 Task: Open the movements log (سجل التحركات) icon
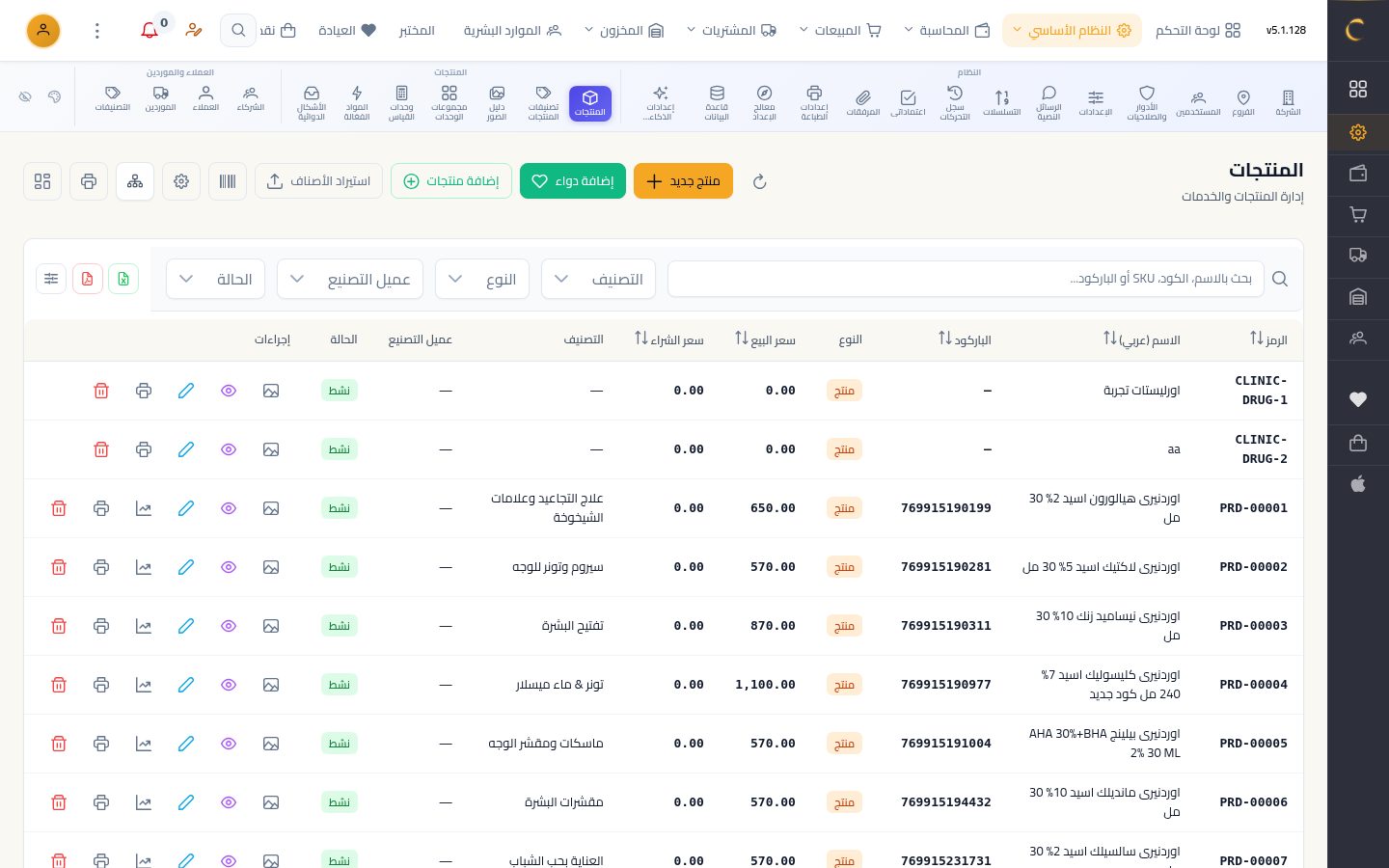point(955,103)
